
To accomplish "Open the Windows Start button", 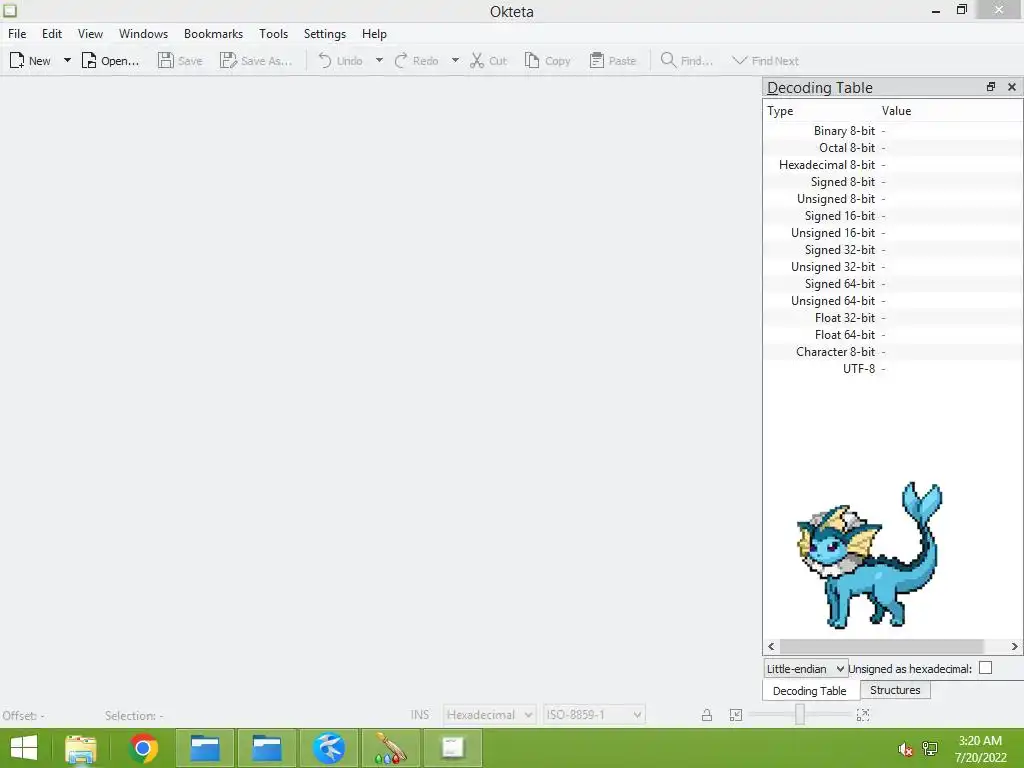I will pos(24,748).
